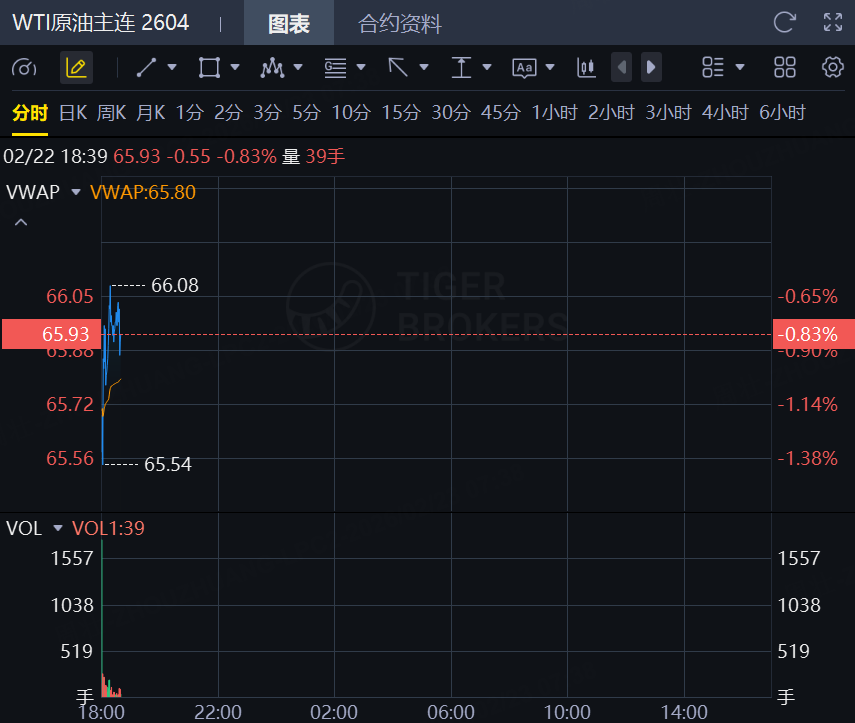This screenshot has width=855, height=723.
Task: Open the line tool dropdown arrow
Action: 172,67
